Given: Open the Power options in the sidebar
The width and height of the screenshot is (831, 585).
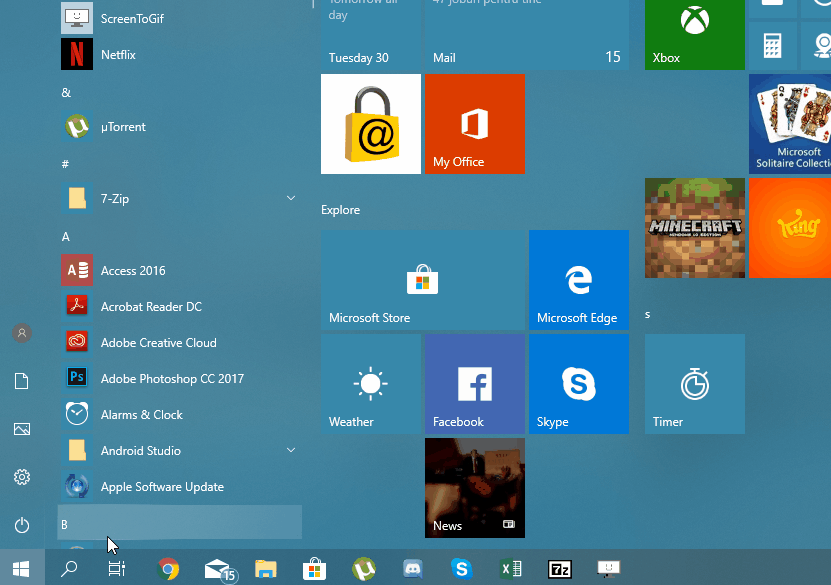Looking at the screenshot, I should [21, 529].
